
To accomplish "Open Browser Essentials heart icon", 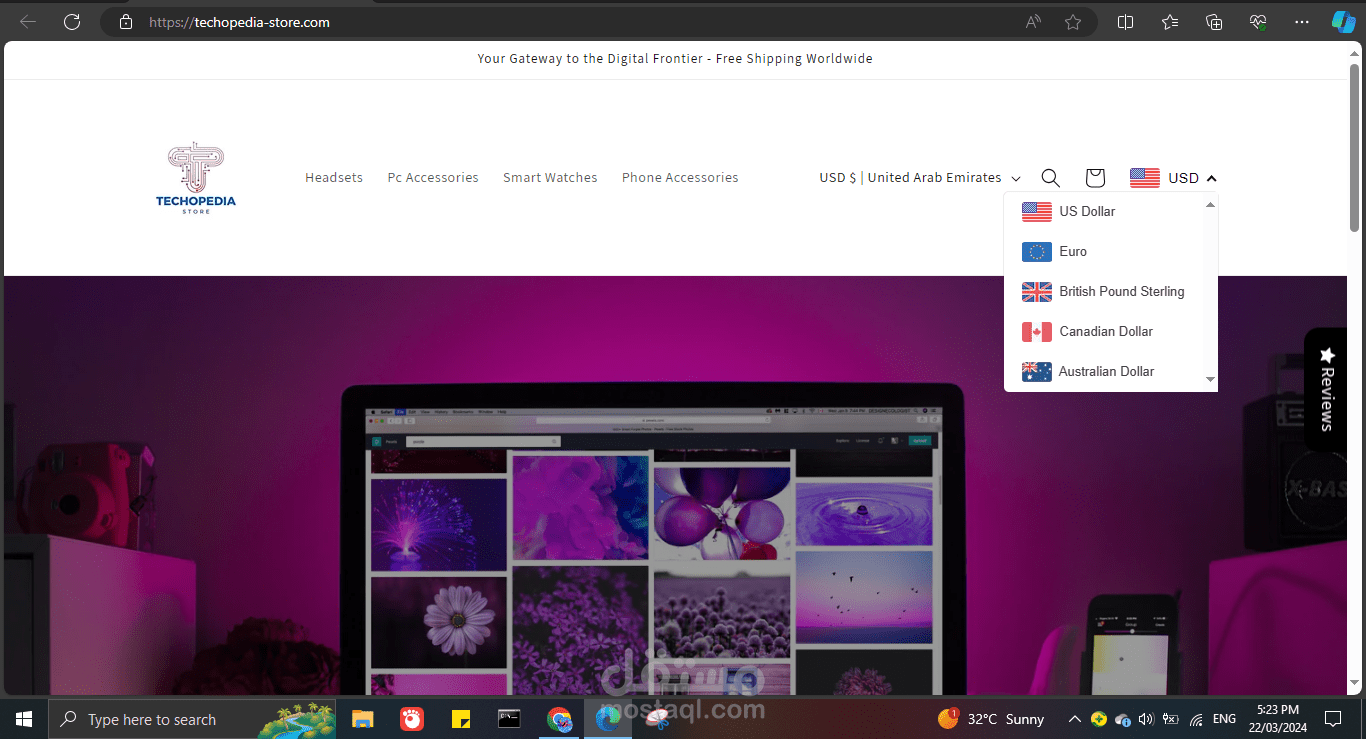I will [1258, 22].
